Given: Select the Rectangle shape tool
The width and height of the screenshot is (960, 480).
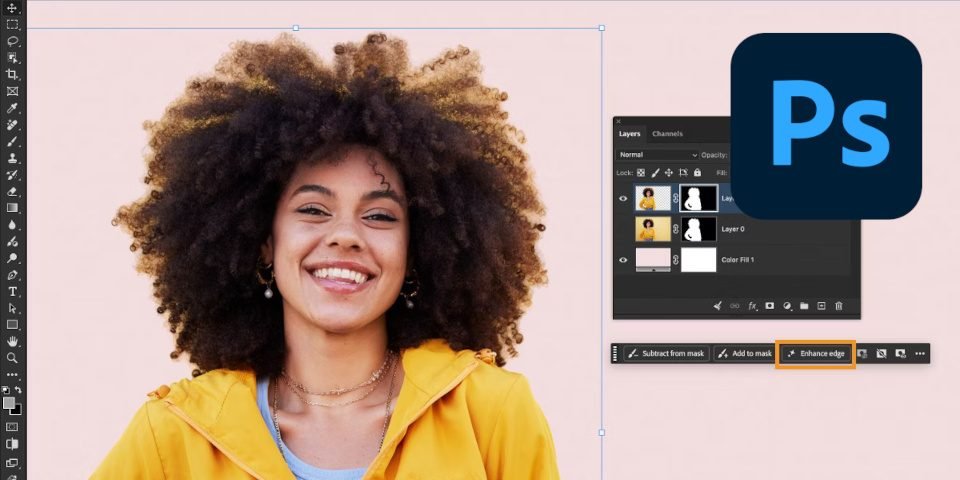Looking at the screenshot, I should [x=12, y=324].
